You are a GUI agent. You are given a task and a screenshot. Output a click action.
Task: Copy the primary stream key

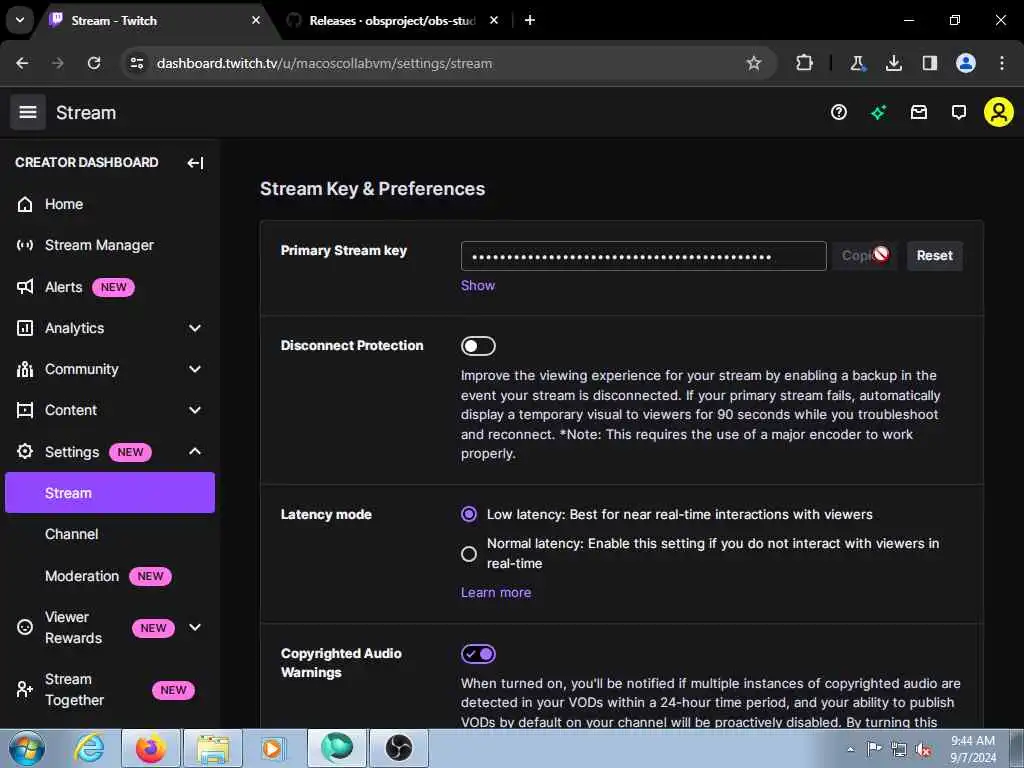(863, 255)
